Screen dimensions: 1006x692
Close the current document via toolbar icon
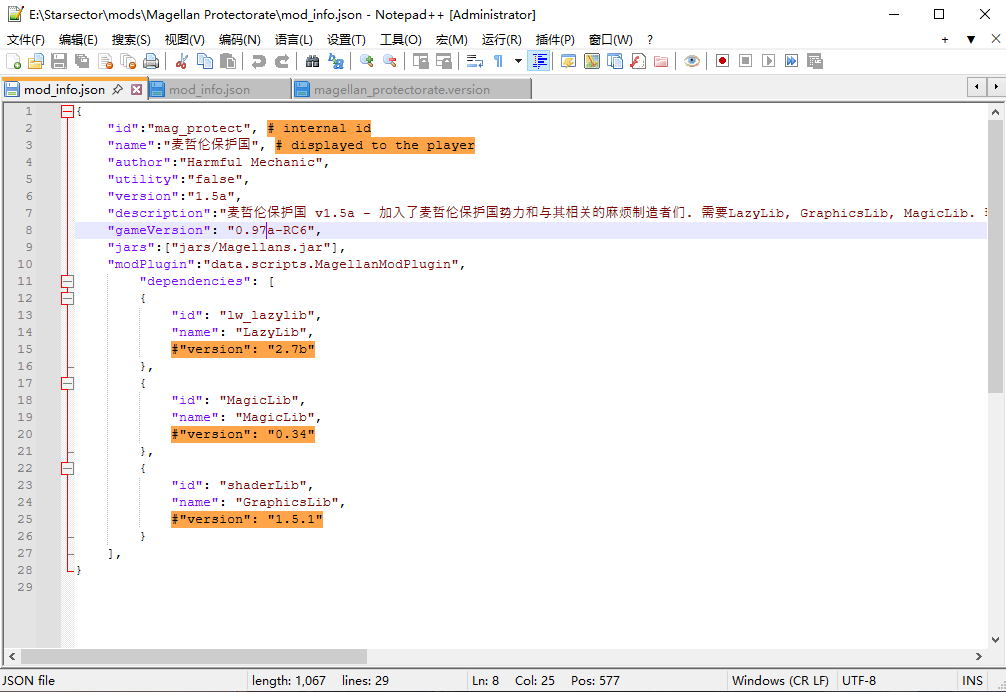105,61
